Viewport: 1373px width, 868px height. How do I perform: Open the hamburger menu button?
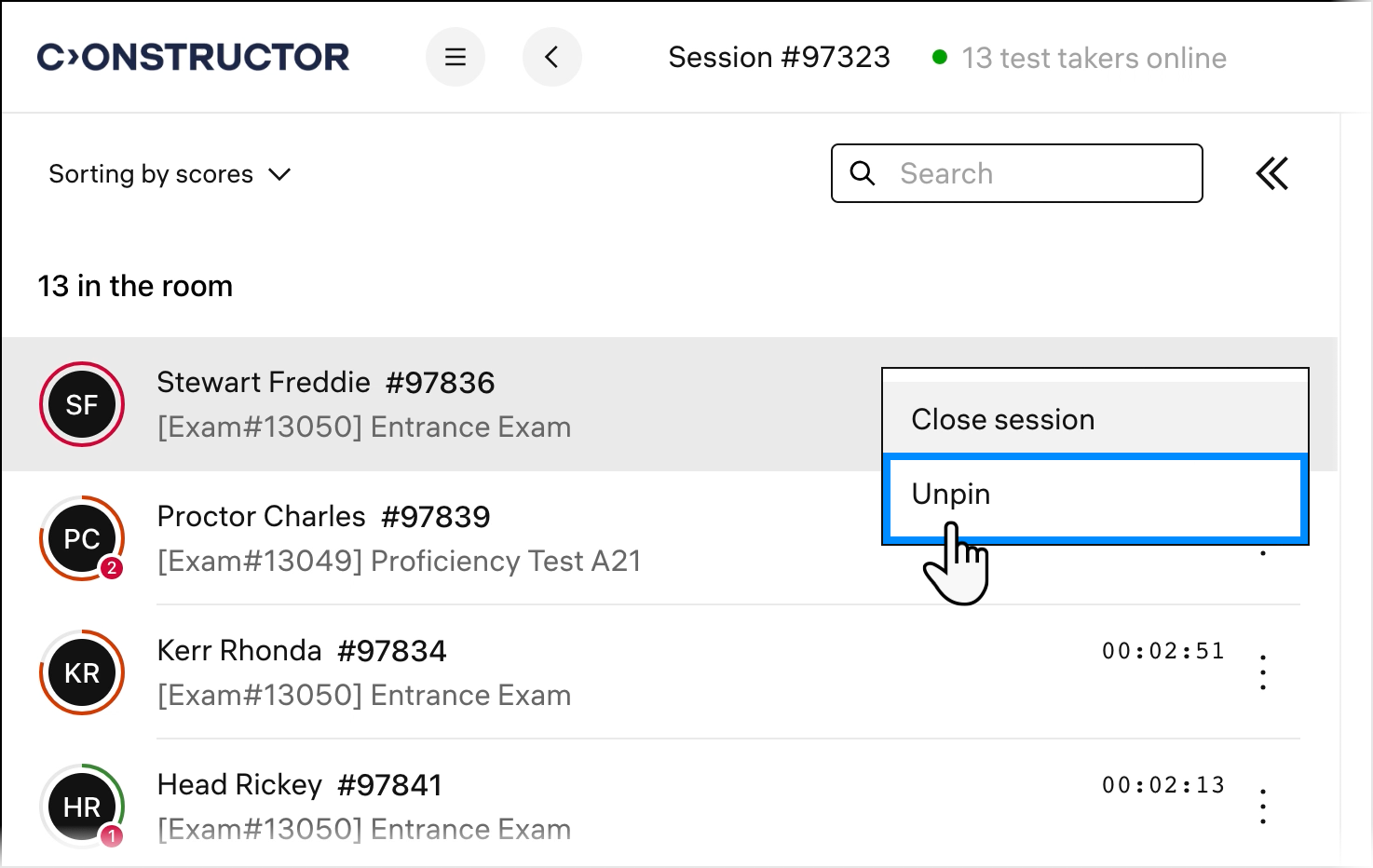455,58
